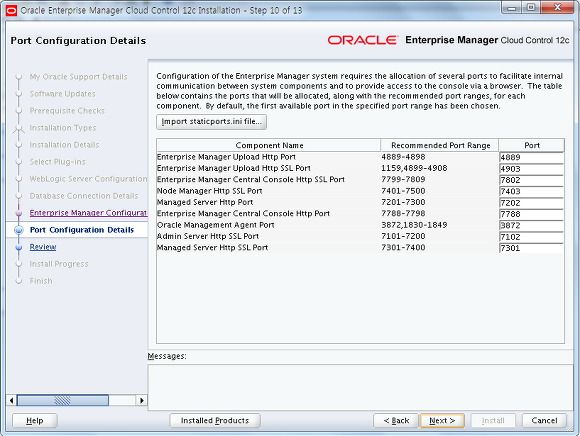Click the Install Progress step
Image resolution: width=580 pixels, height=436 pixels.
coord(59,264)
